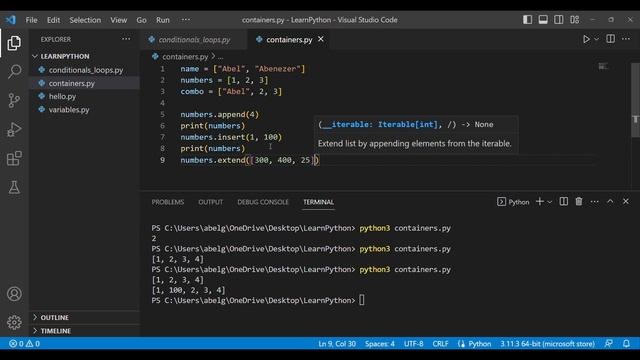640x360 pixels.
Task: Split the terminal panel
Action: click(x=563, y=202)
